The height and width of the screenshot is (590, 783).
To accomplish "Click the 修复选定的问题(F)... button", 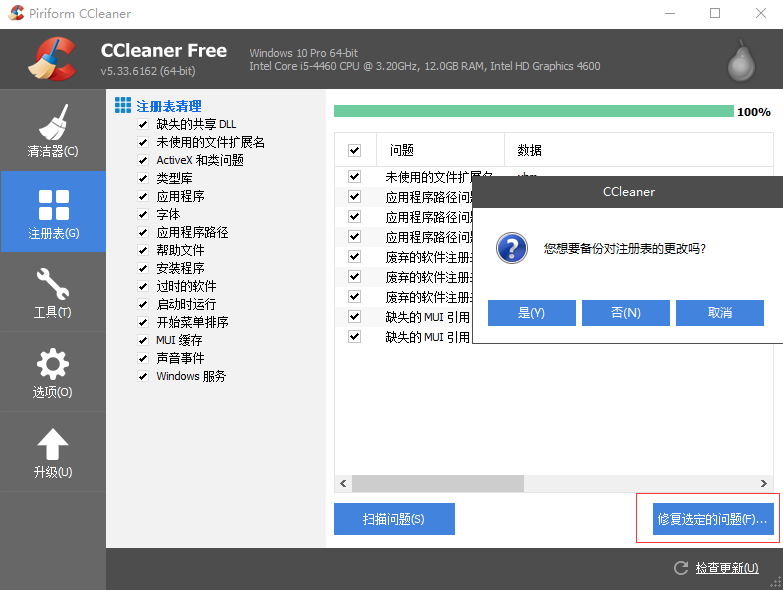I will click(713, 519).
